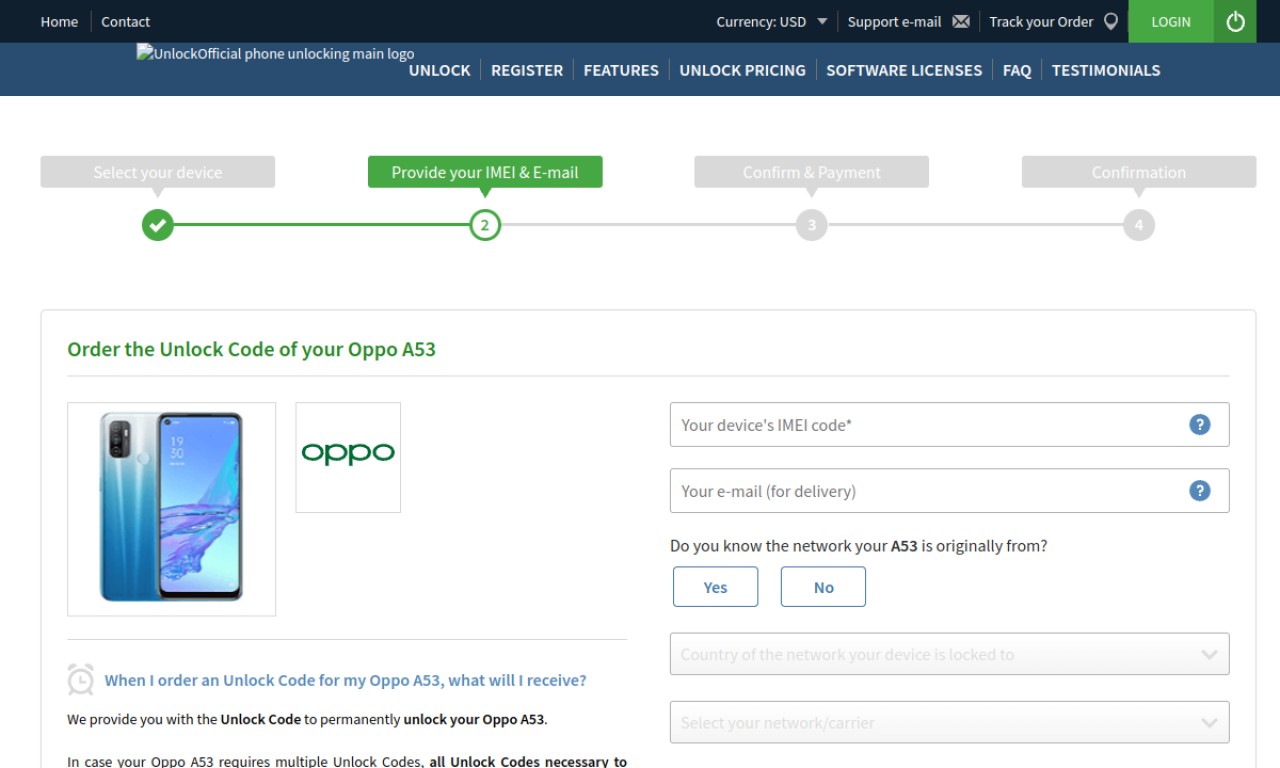Open the UNLOCK PRICING menu item
The width and height of the screenshot is (1280, 768).
(742, 70)
